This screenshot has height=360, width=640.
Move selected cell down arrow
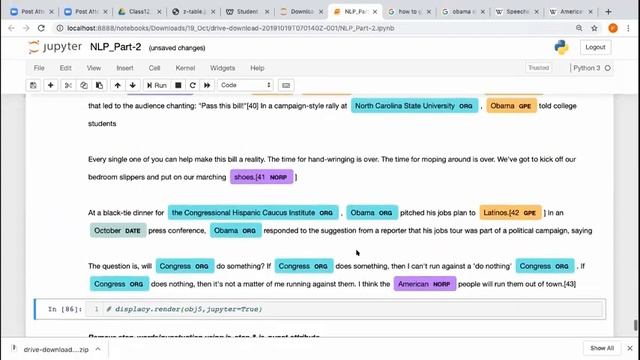click(133, 85)
